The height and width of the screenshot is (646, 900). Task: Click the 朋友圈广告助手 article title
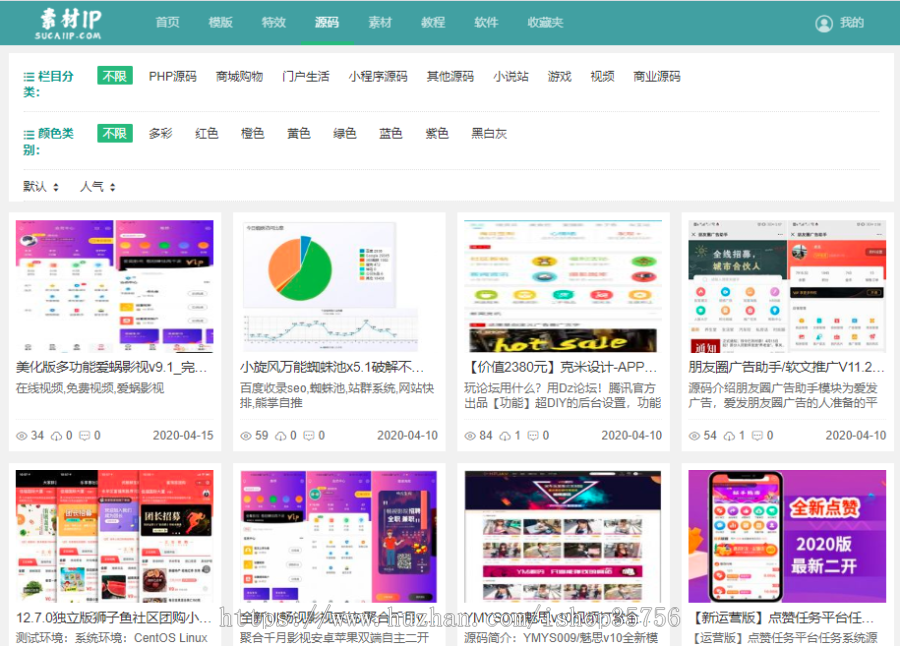click(x=787, y=366)
